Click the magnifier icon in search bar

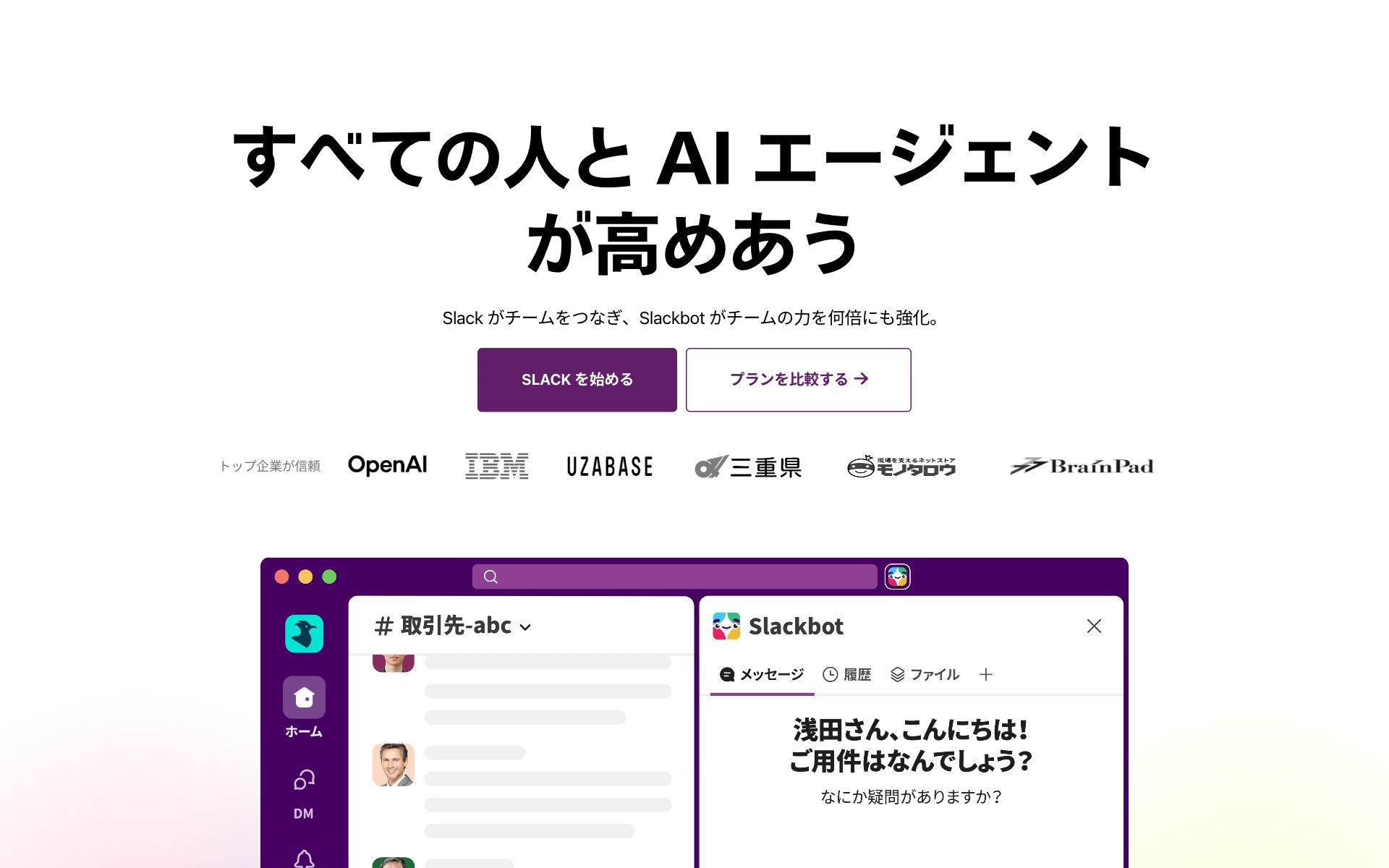490,576
